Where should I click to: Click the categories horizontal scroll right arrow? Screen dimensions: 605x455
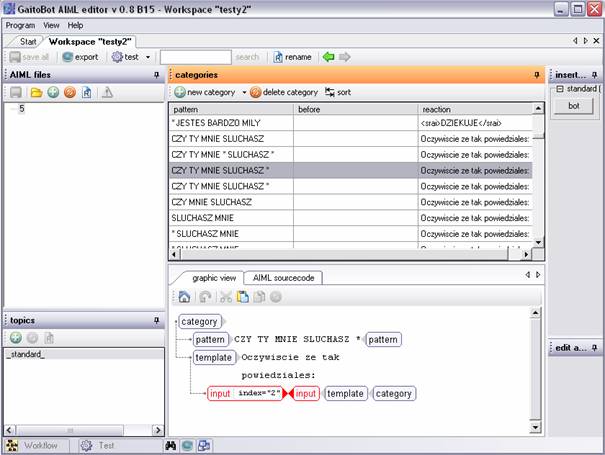tap(526, 254)
